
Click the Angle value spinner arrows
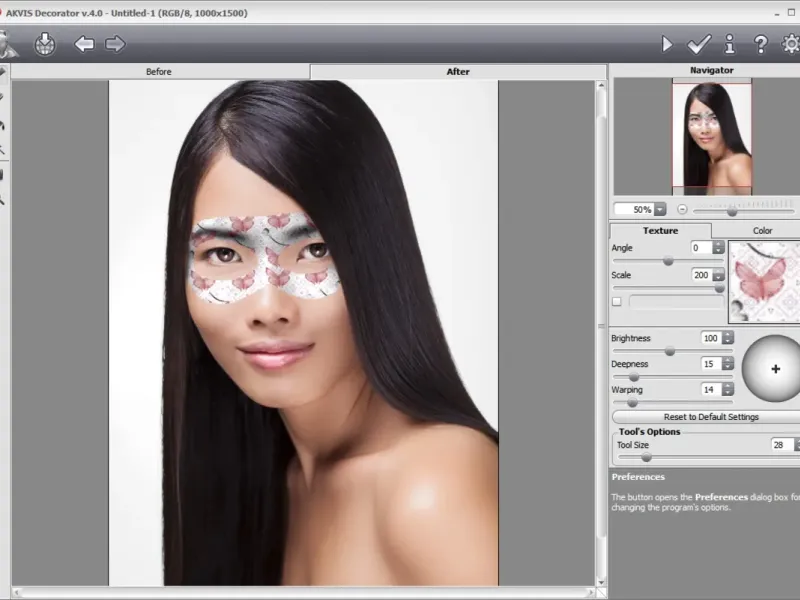718,247
